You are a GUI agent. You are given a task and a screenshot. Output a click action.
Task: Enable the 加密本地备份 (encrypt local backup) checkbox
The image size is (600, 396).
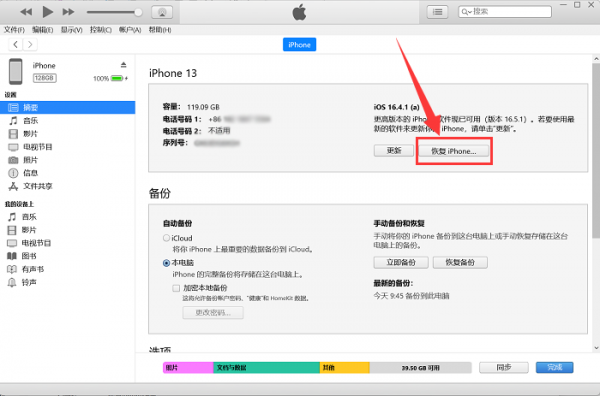click(x=176, y=288)
